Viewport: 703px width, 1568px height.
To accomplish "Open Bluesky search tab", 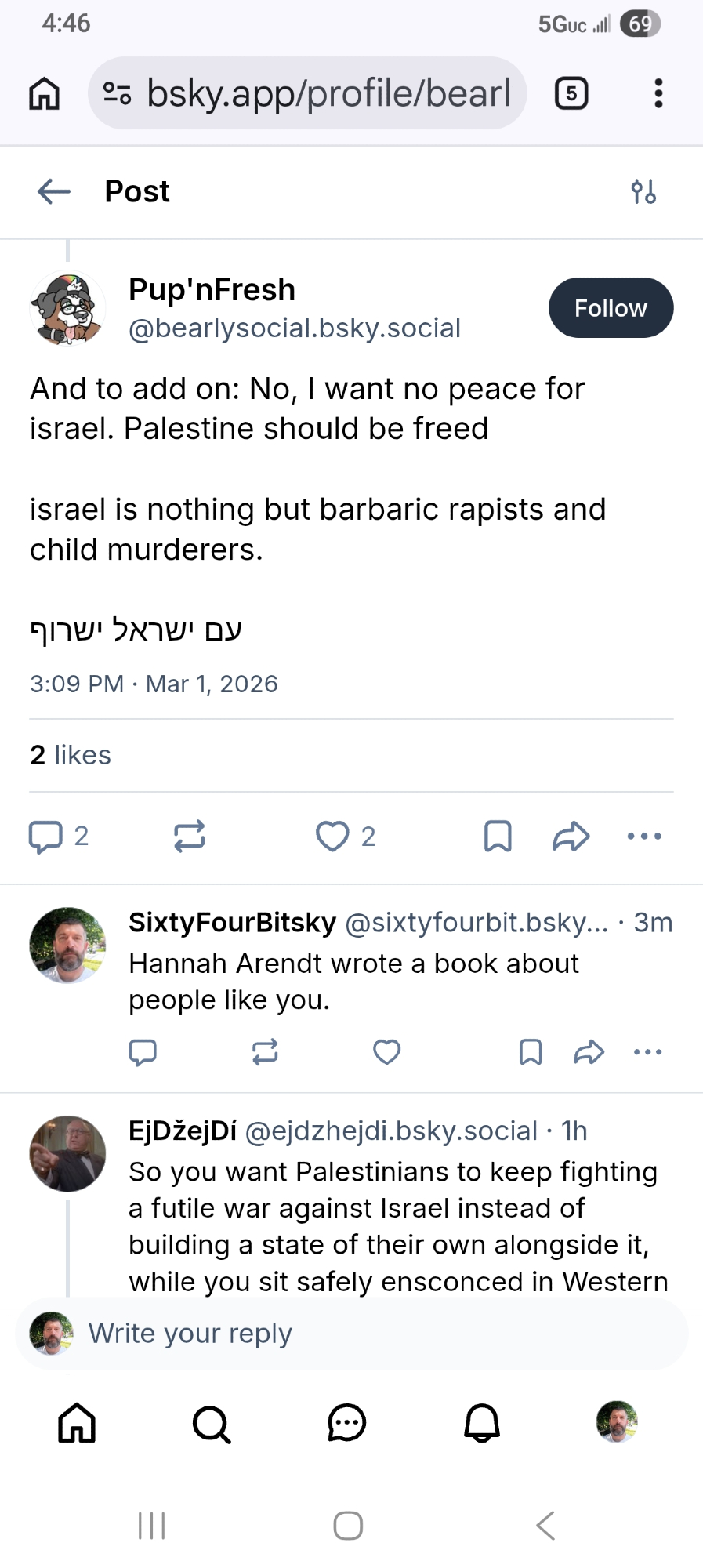I will click(212, 1423).
